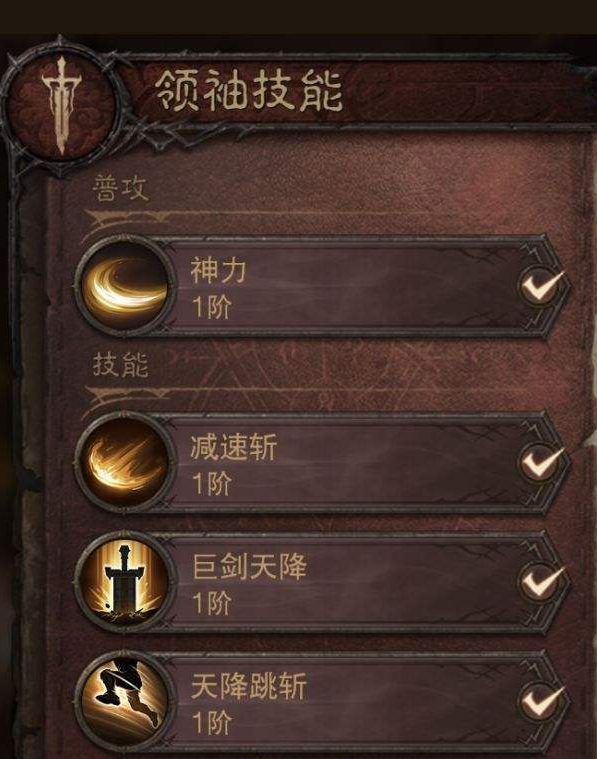Select the 天降跳斩 leaping figure icon

(124, 701)
